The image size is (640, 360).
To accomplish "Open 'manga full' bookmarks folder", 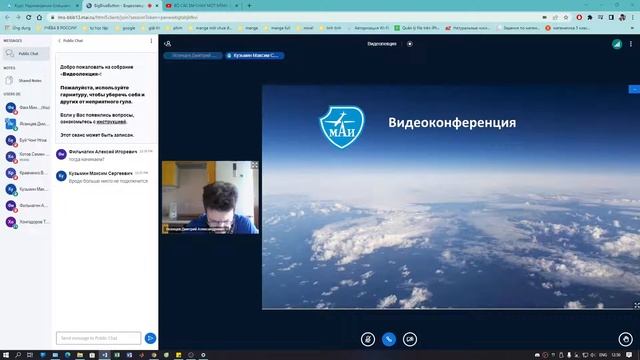I will (277, 28).
